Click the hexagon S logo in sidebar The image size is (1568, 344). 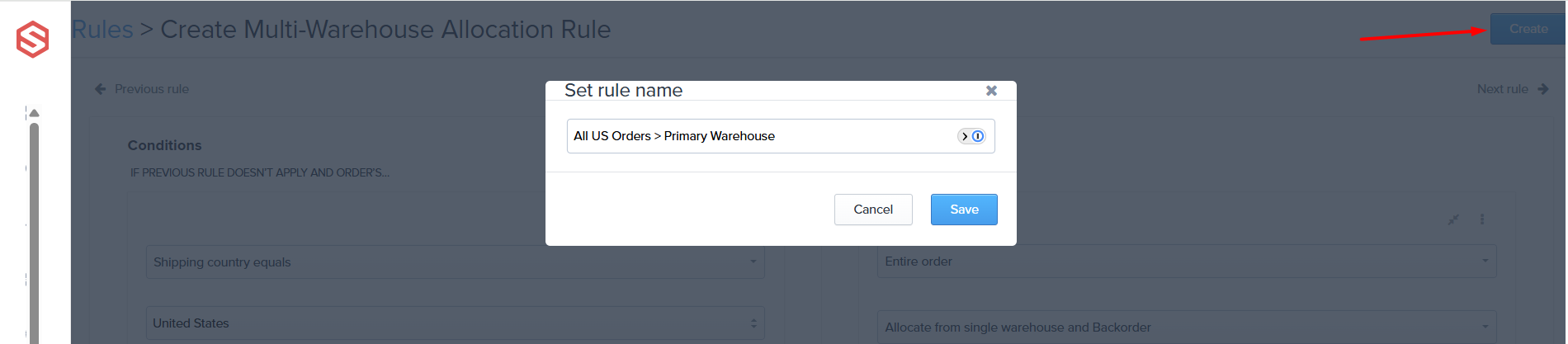[x=33, y=39]
